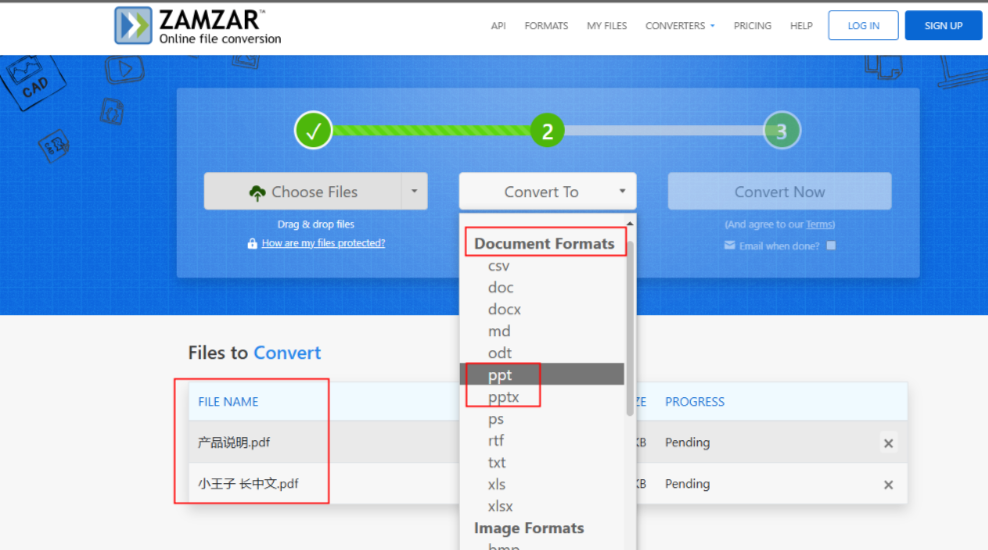Image resolution: width=988 pixels, height=550 pixels.
Task: Click the SIGN UP button
Action: [943, 25]
